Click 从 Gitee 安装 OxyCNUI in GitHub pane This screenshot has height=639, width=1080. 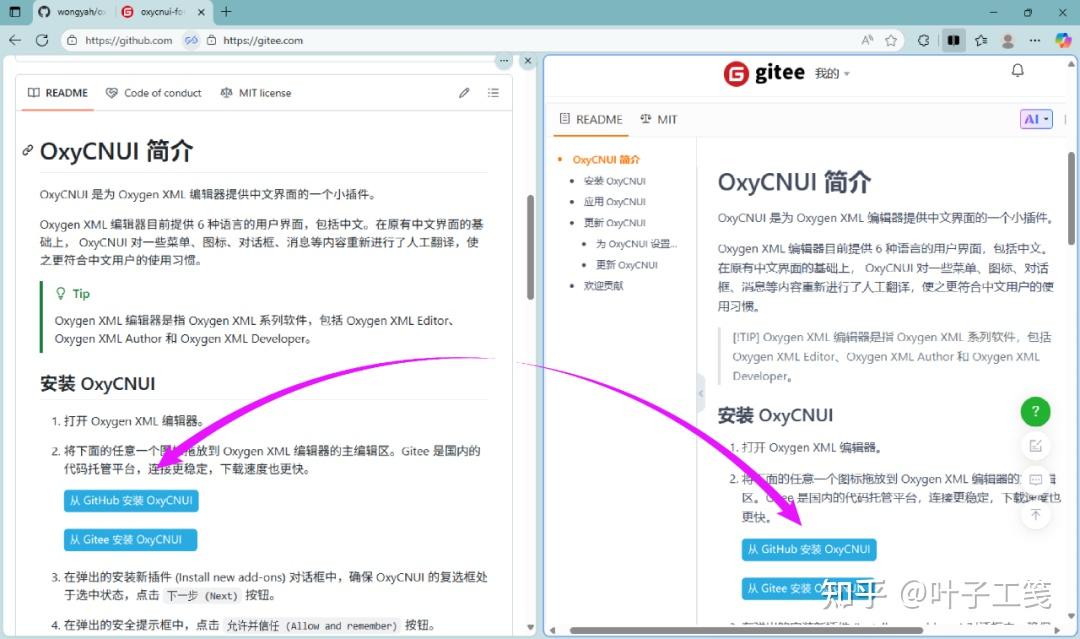130,540
